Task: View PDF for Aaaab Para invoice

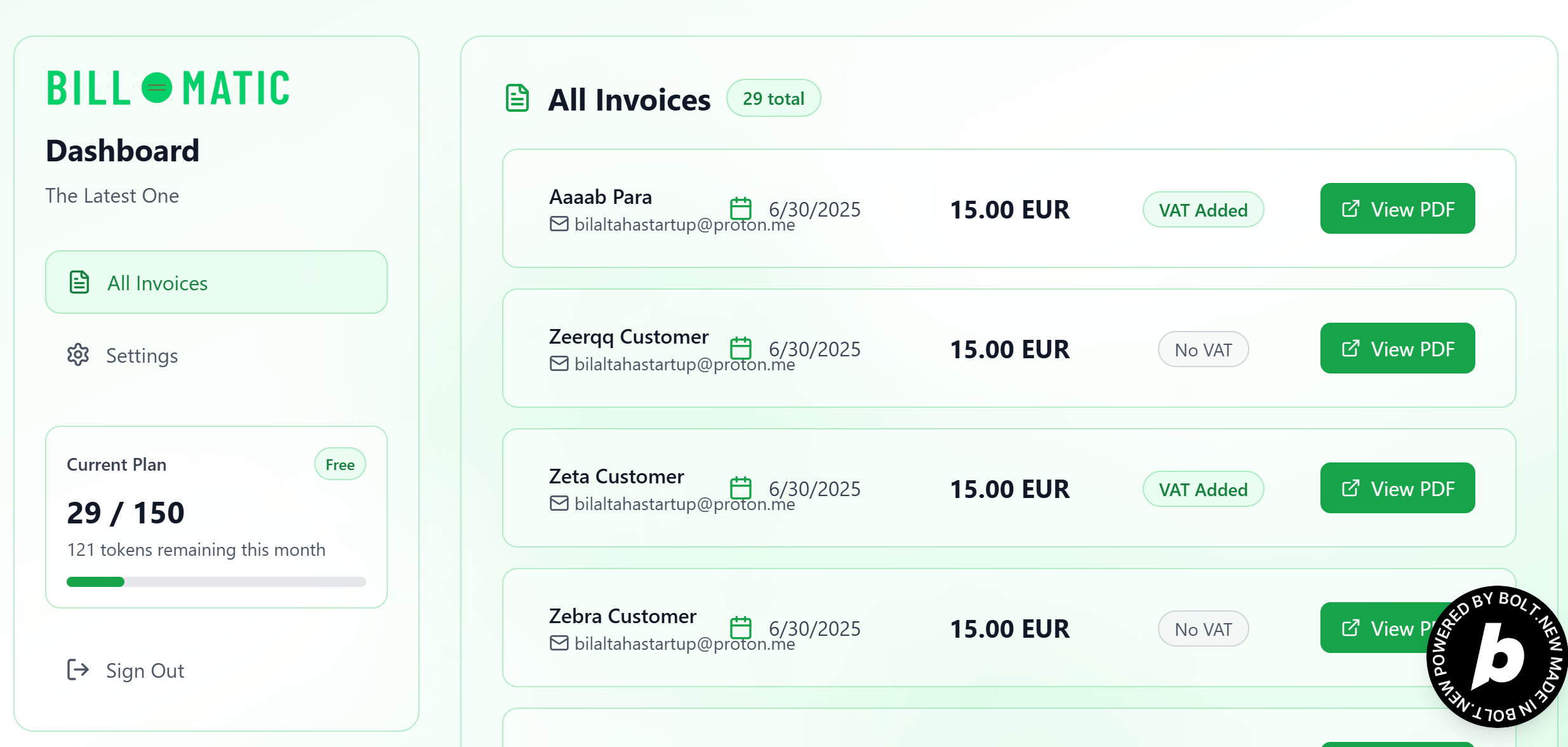Action: 1397,208
